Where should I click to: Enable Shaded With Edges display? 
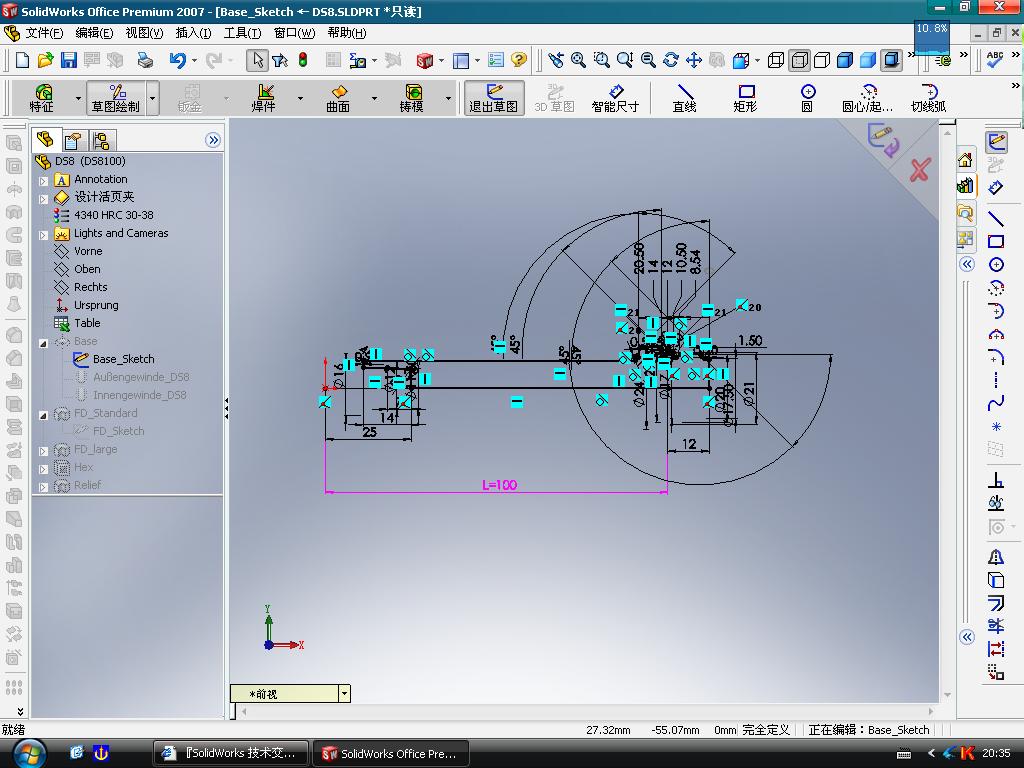845,60
